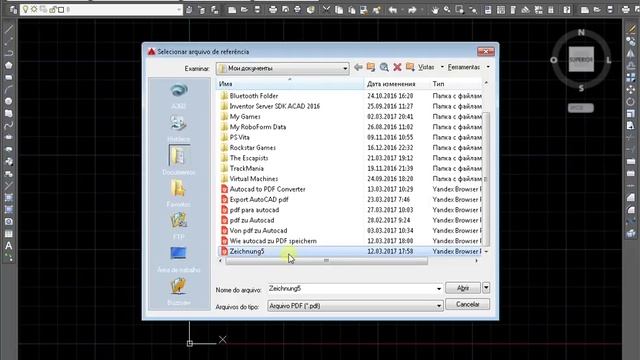The width and height of the screenshot is (640, 360).
Task: Open the WCS dropdown under the ViewCube
Action: 580,108
